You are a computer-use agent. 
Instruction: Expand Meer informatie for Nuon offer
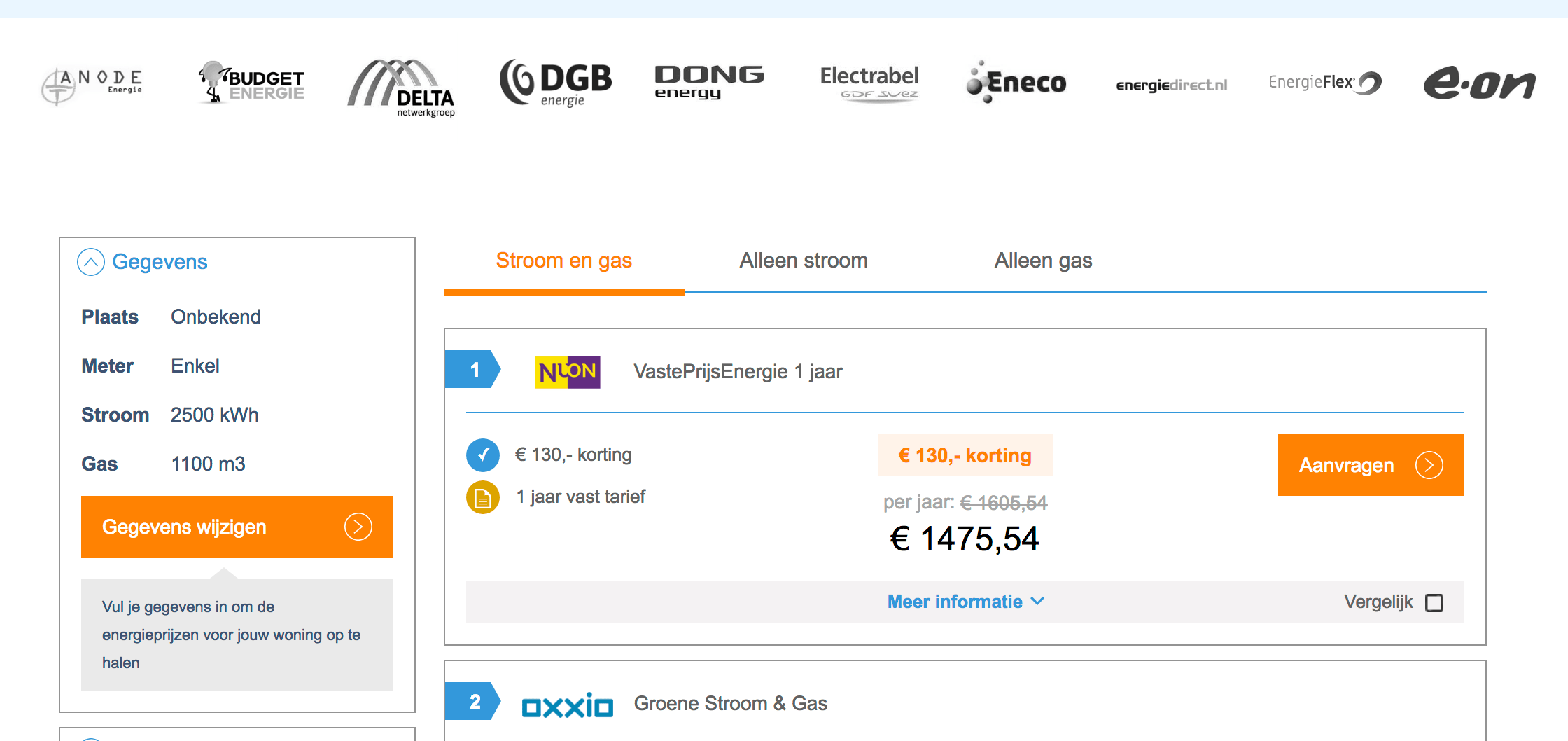point(965,602)
